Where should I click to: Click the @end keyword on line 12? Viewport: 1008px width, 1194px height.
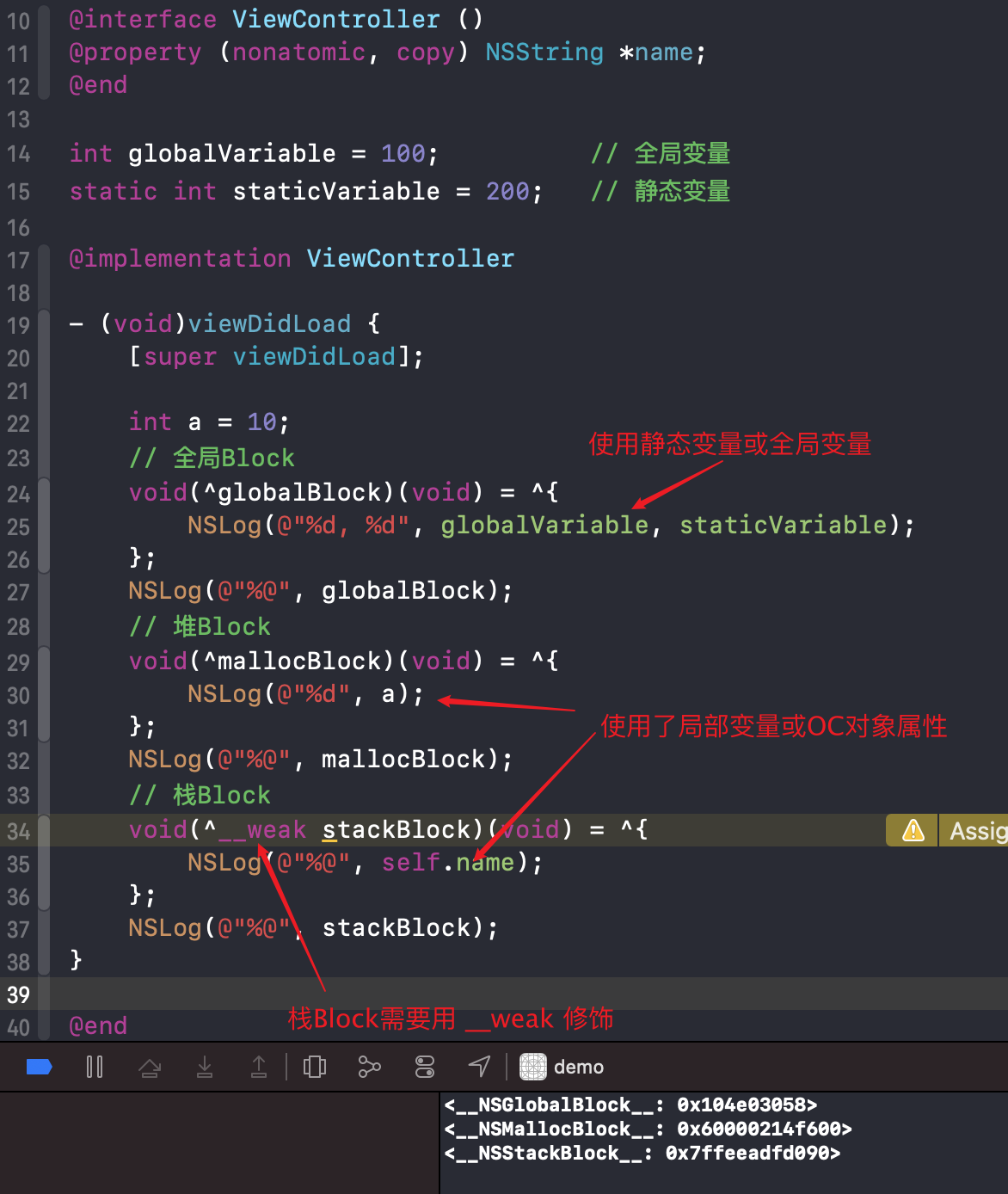pos(98,84)
